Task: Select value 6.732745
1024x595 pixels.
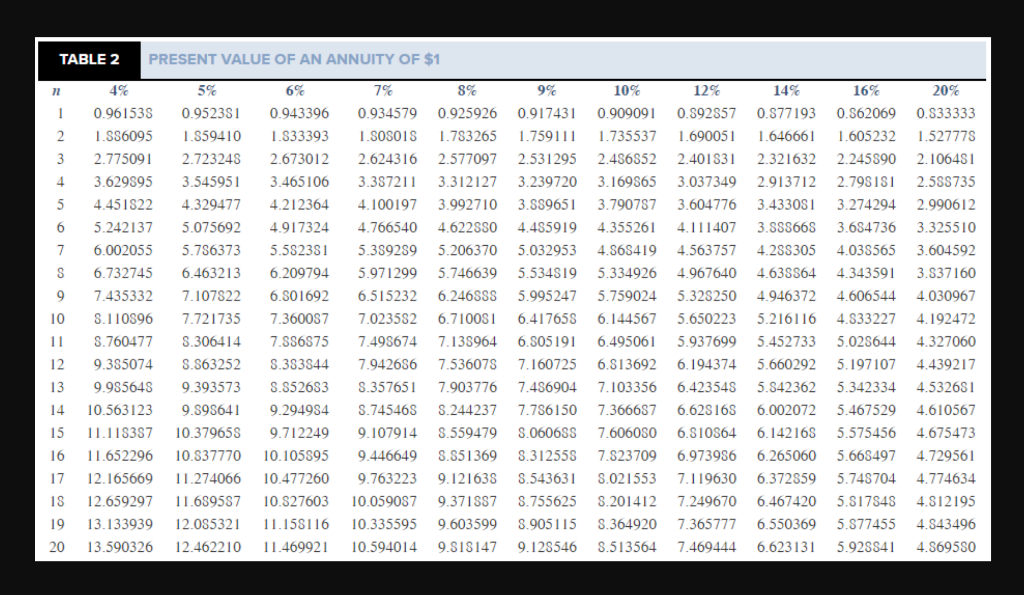Action: coord(123,273)
